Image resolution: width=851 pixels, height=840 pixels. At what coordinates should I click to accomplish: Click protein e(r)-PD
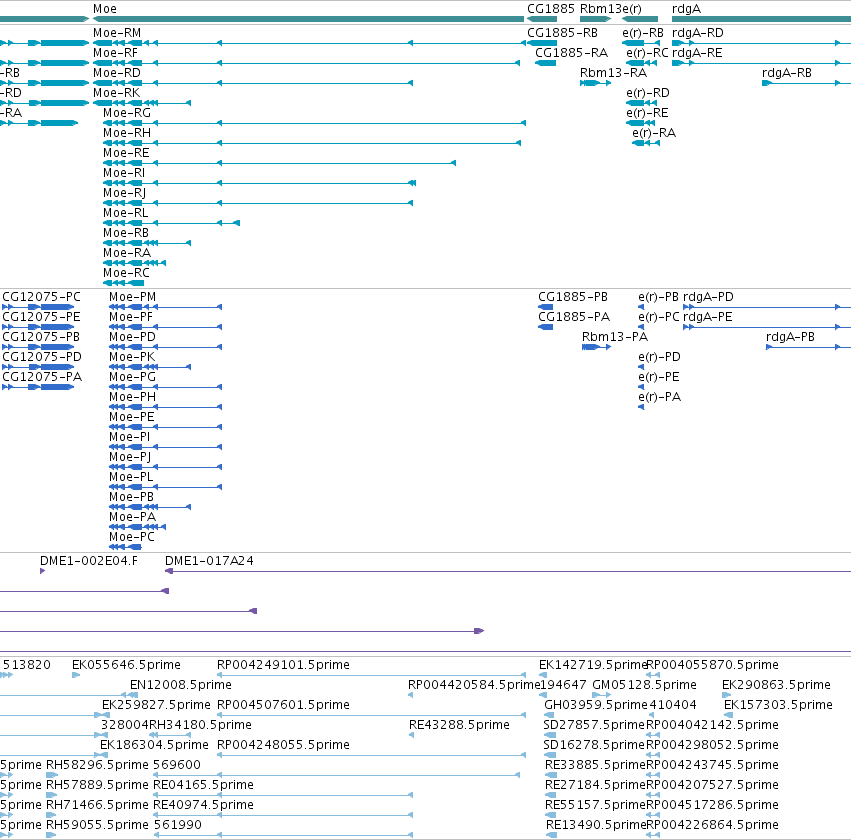[659, 357]
